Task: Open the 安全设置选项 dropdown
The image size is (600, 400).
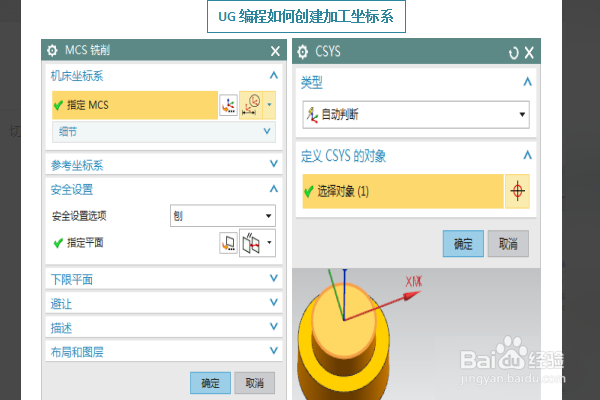Action: point(223,216)
